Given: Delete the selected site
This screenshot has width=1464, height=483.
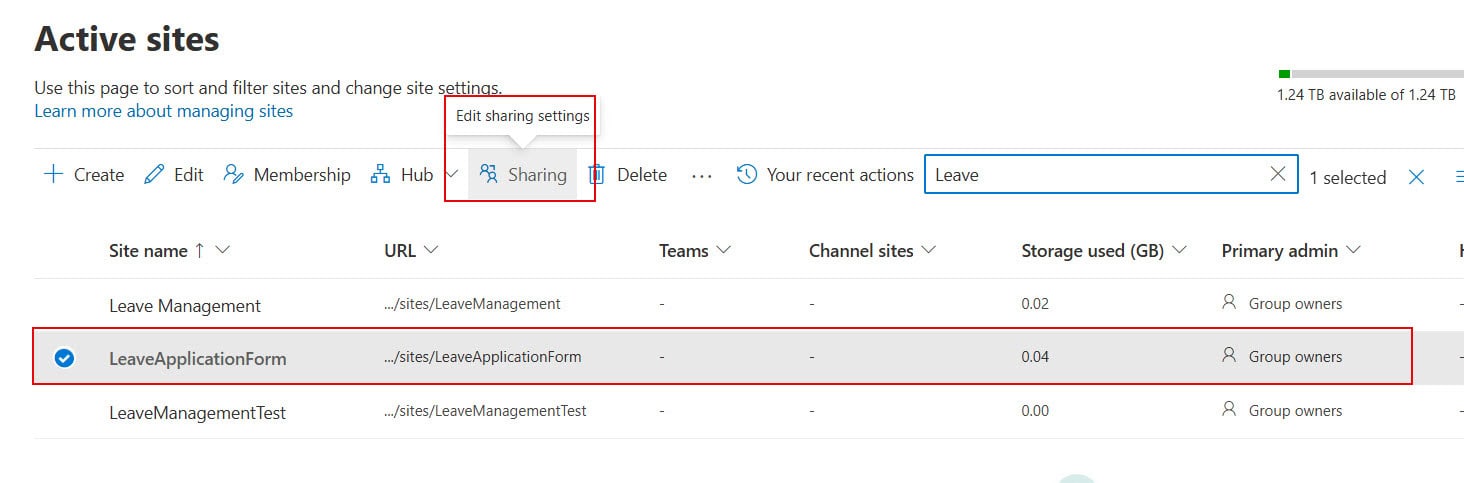Looking at the screenshot, I should pyautogui.click(x=627, y=174).
